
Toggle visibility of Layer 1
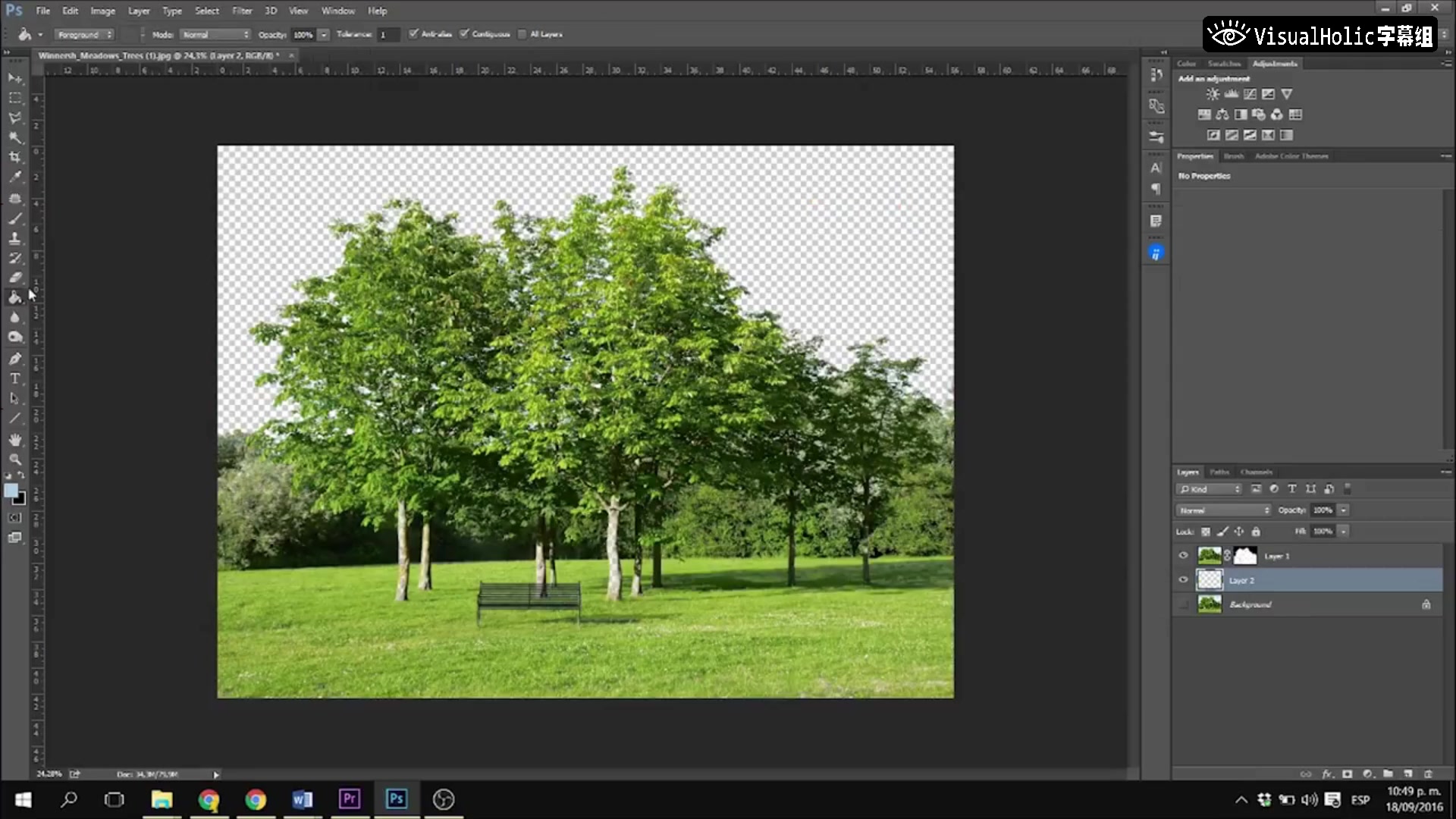(1185, 555)
